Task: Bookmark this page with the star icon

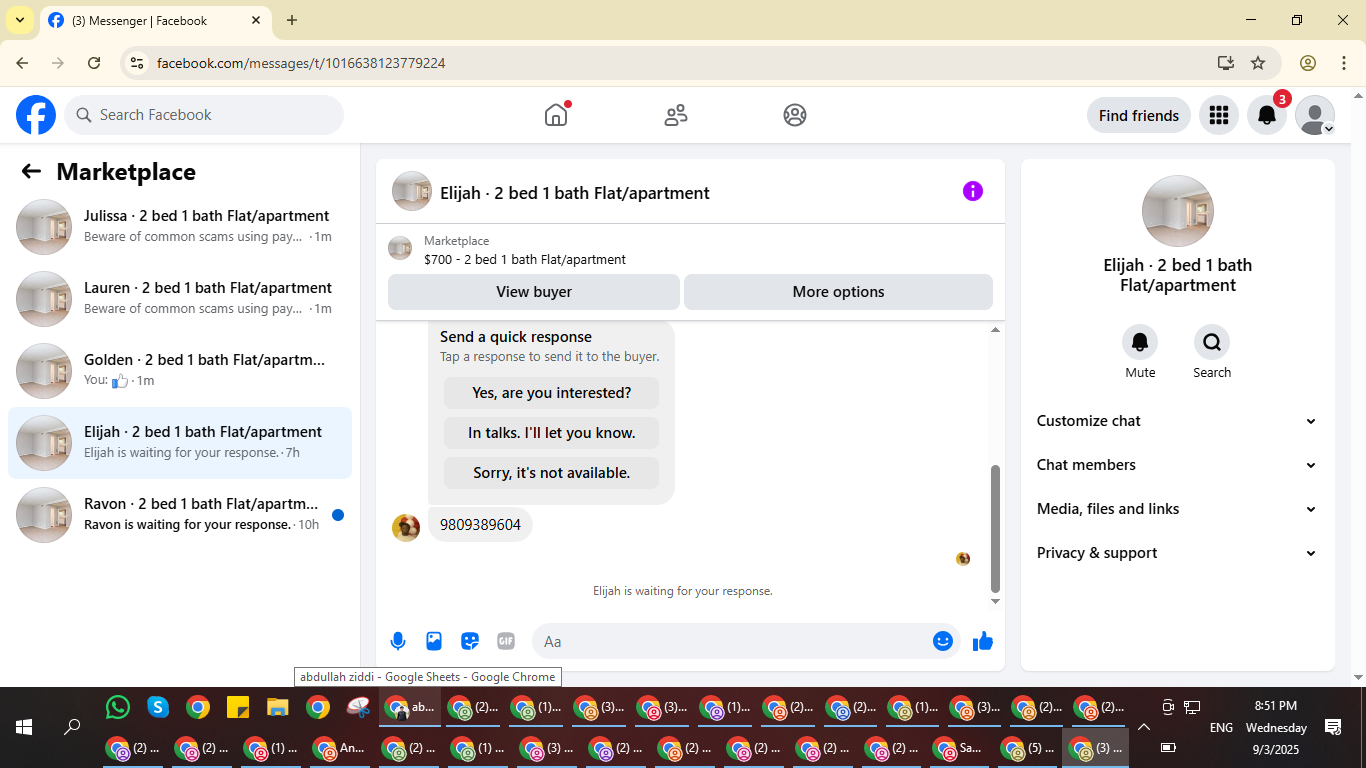Action: coord(1258,63)
